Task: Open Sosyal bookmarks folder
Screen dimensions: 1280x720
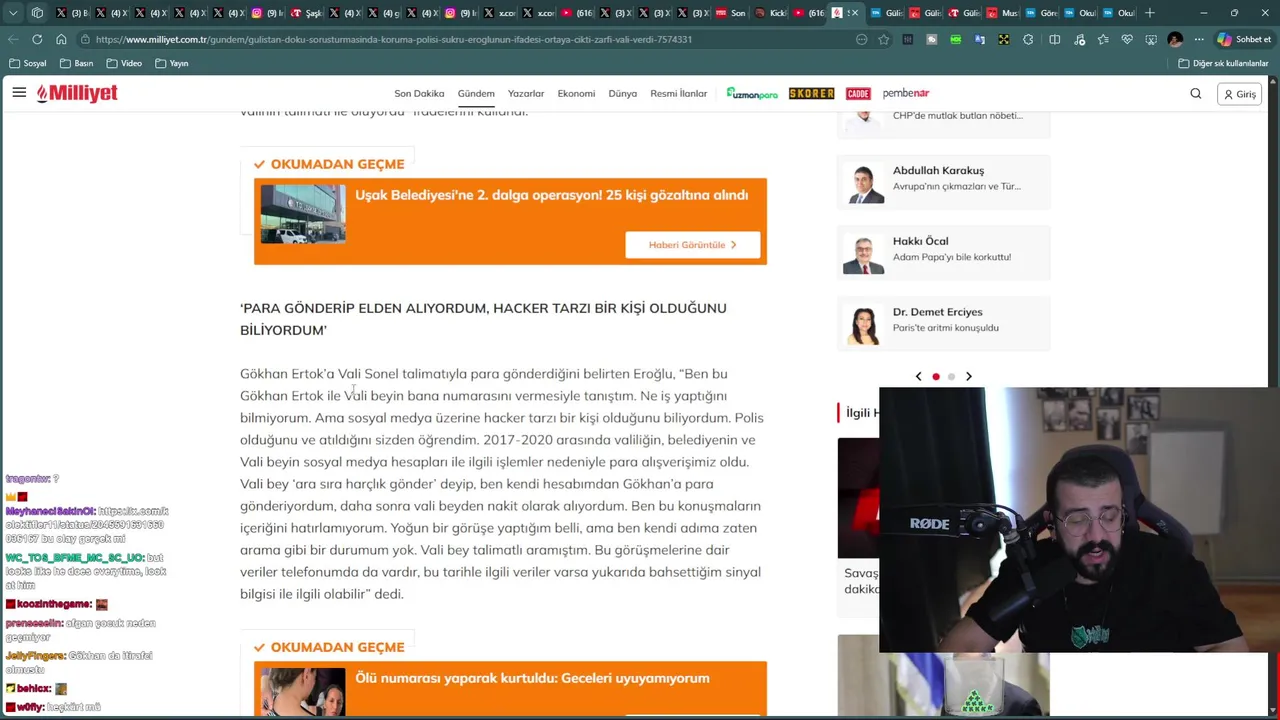Action: click(x=28, y=63)
